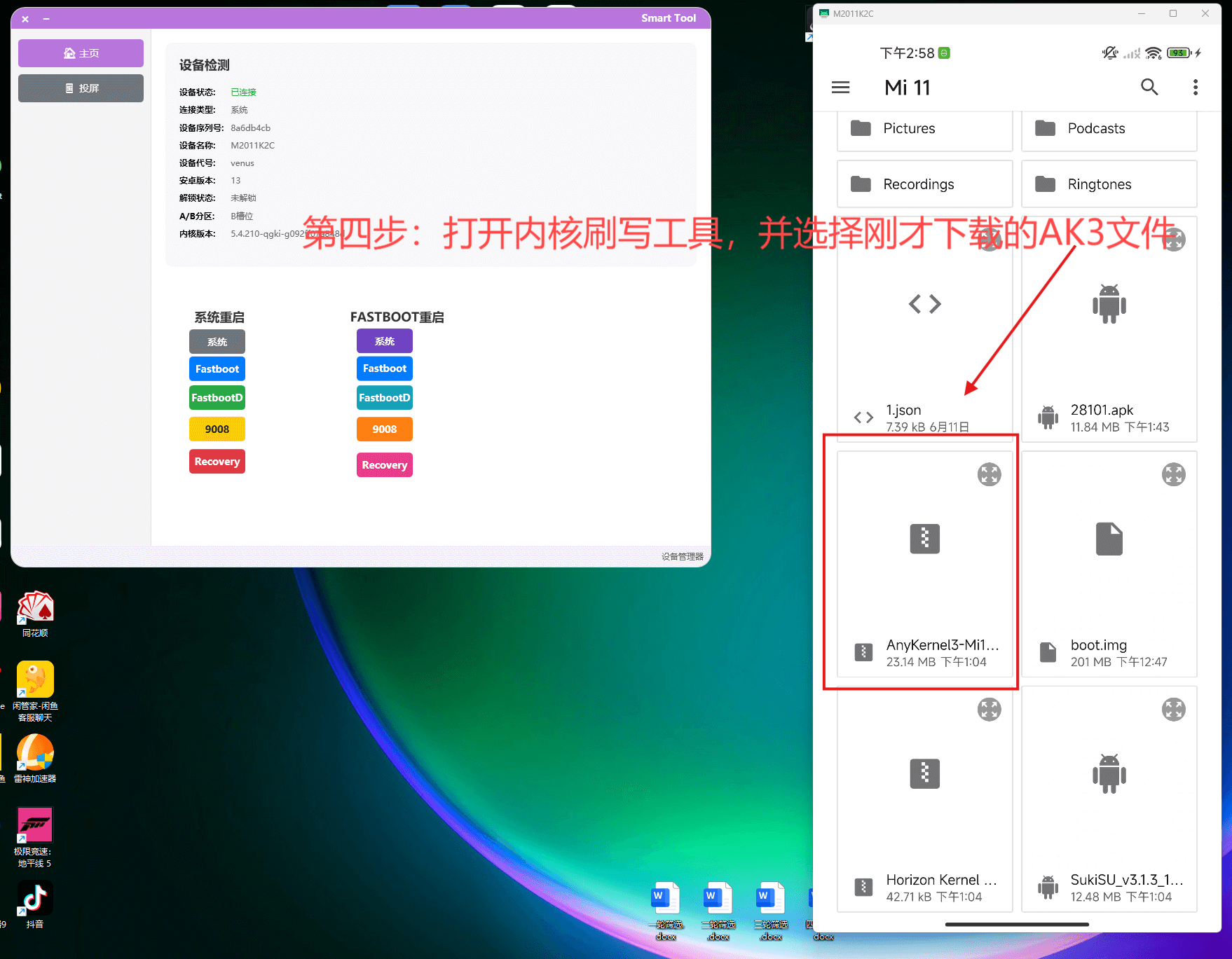Open the Ringtones folder

[1109, 184]
